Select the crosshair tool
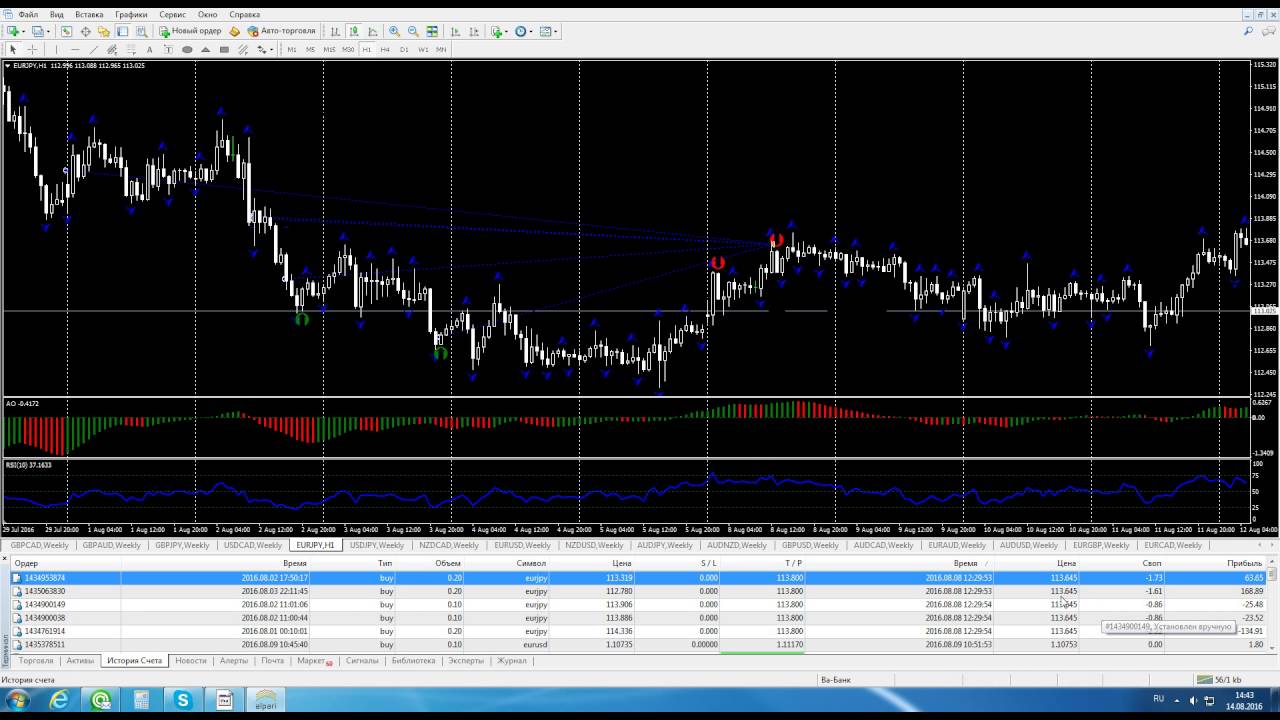Viewport: 1280px width, 720px height. [32, 49]
